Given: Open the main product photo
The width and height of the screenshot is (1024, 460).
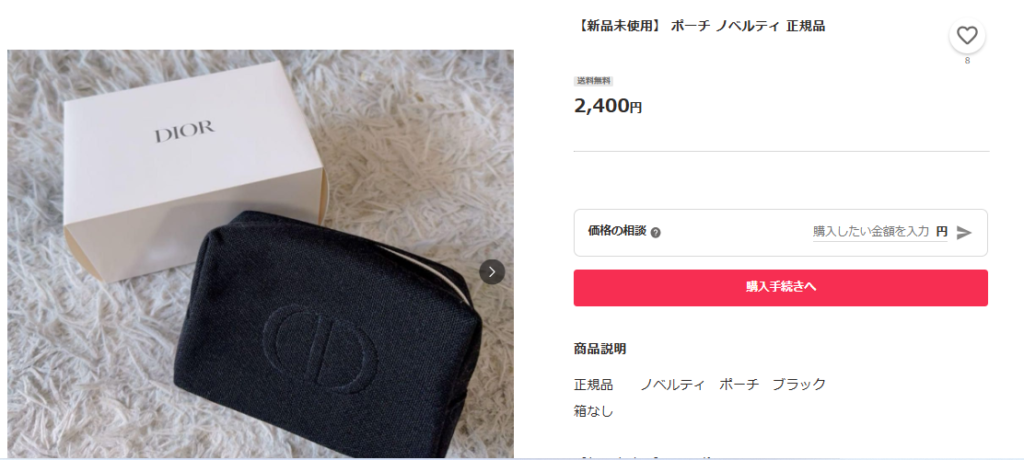Looking at the screenshot, I should coord(261,254).
